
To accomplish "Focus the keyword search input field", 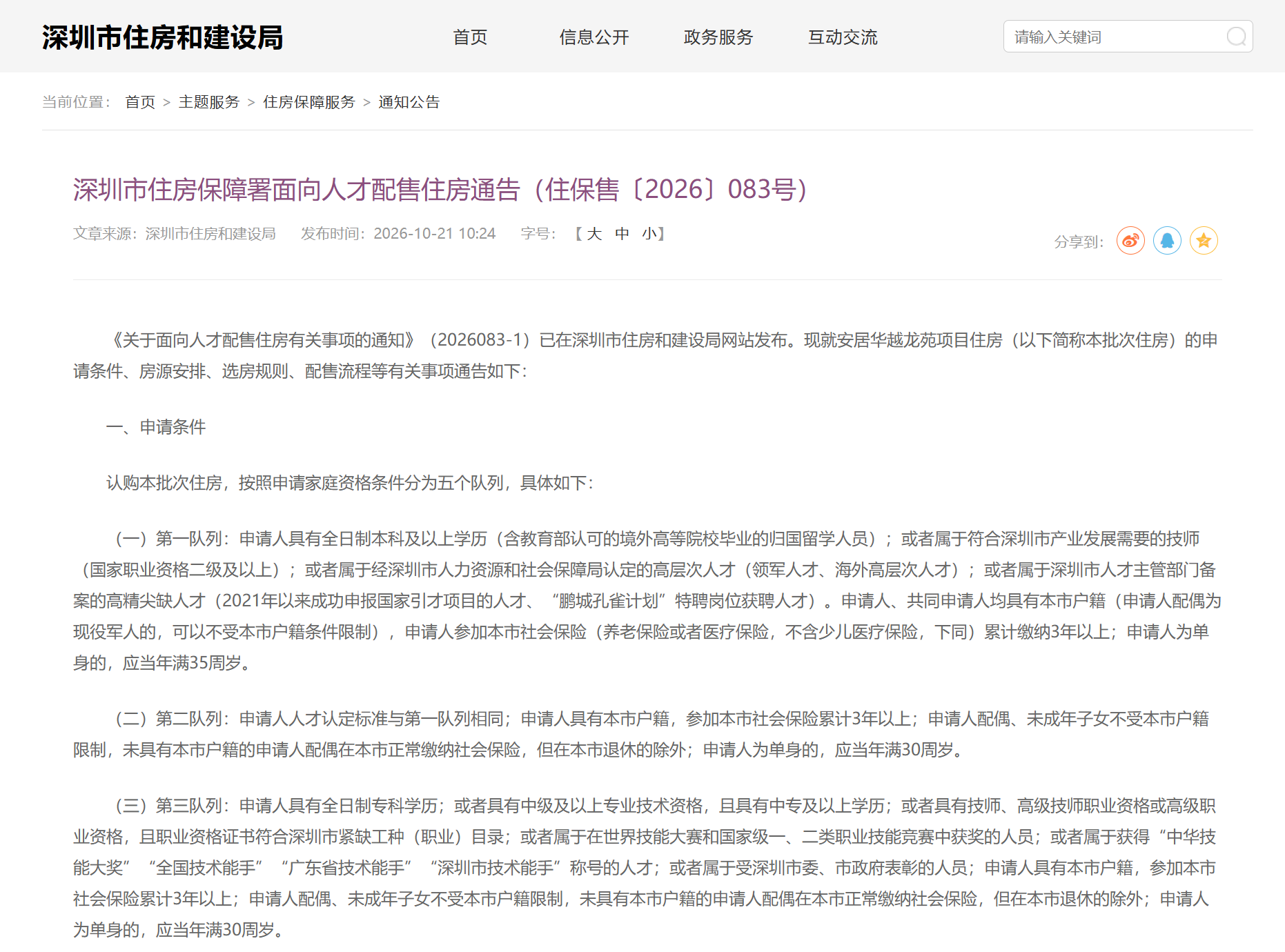I will click(x=1128, y=37).
